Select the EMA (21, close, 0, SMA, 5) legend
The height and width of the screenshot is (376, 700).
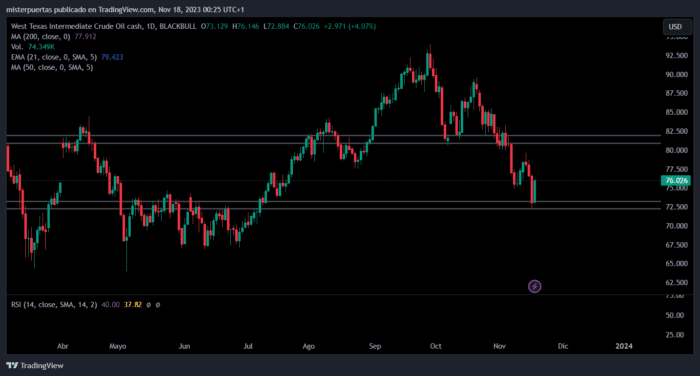click(67, 57)
